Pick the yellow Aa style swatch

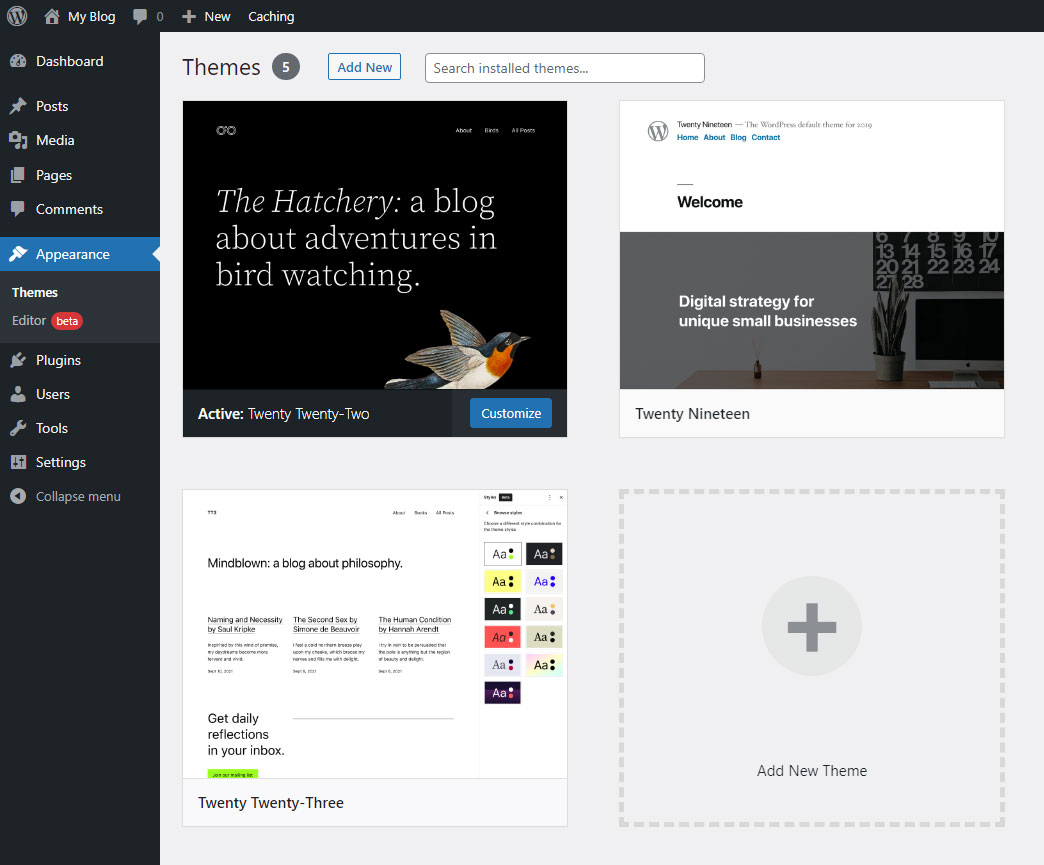(x=502, y=581)
